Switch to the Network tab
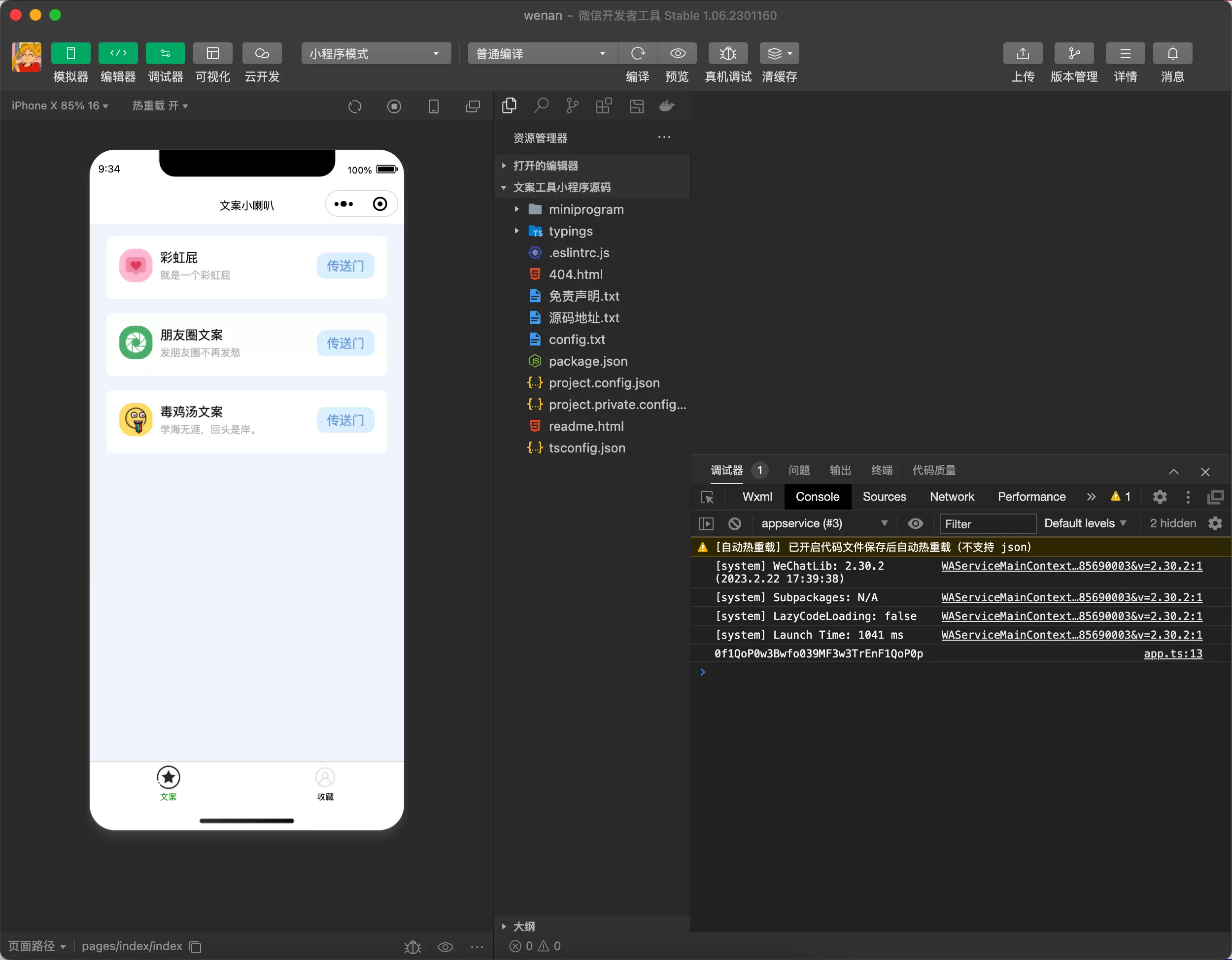The image size is (1232, 960). pos(951,496)
